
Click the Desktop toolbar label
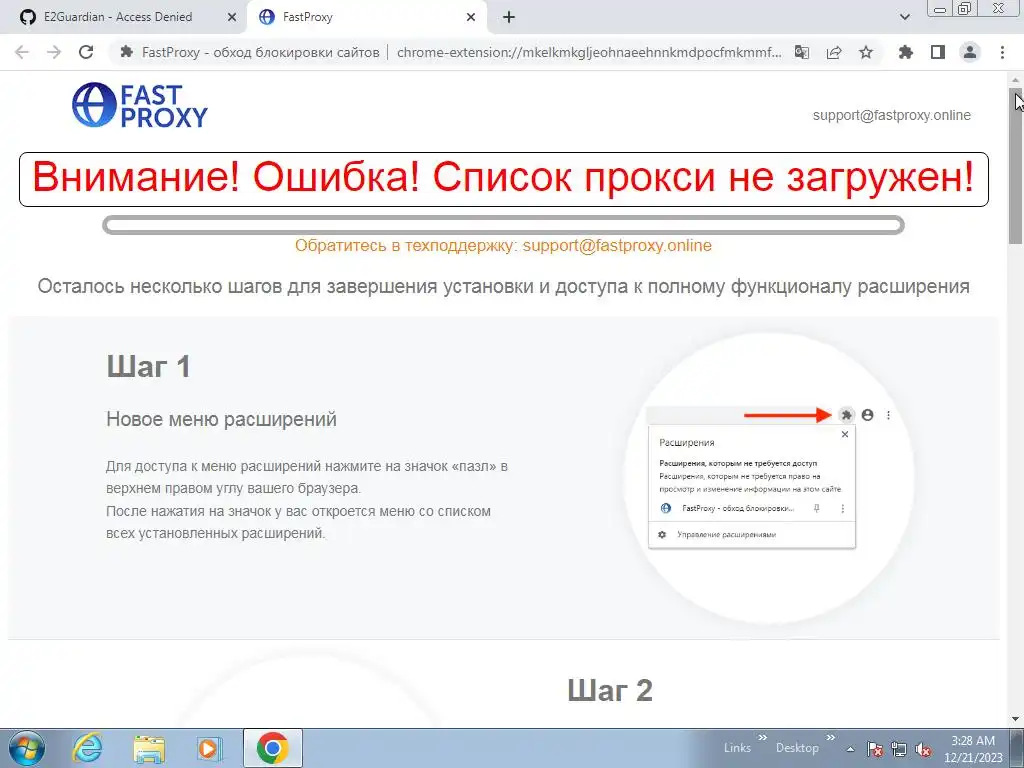pos(797,748)
